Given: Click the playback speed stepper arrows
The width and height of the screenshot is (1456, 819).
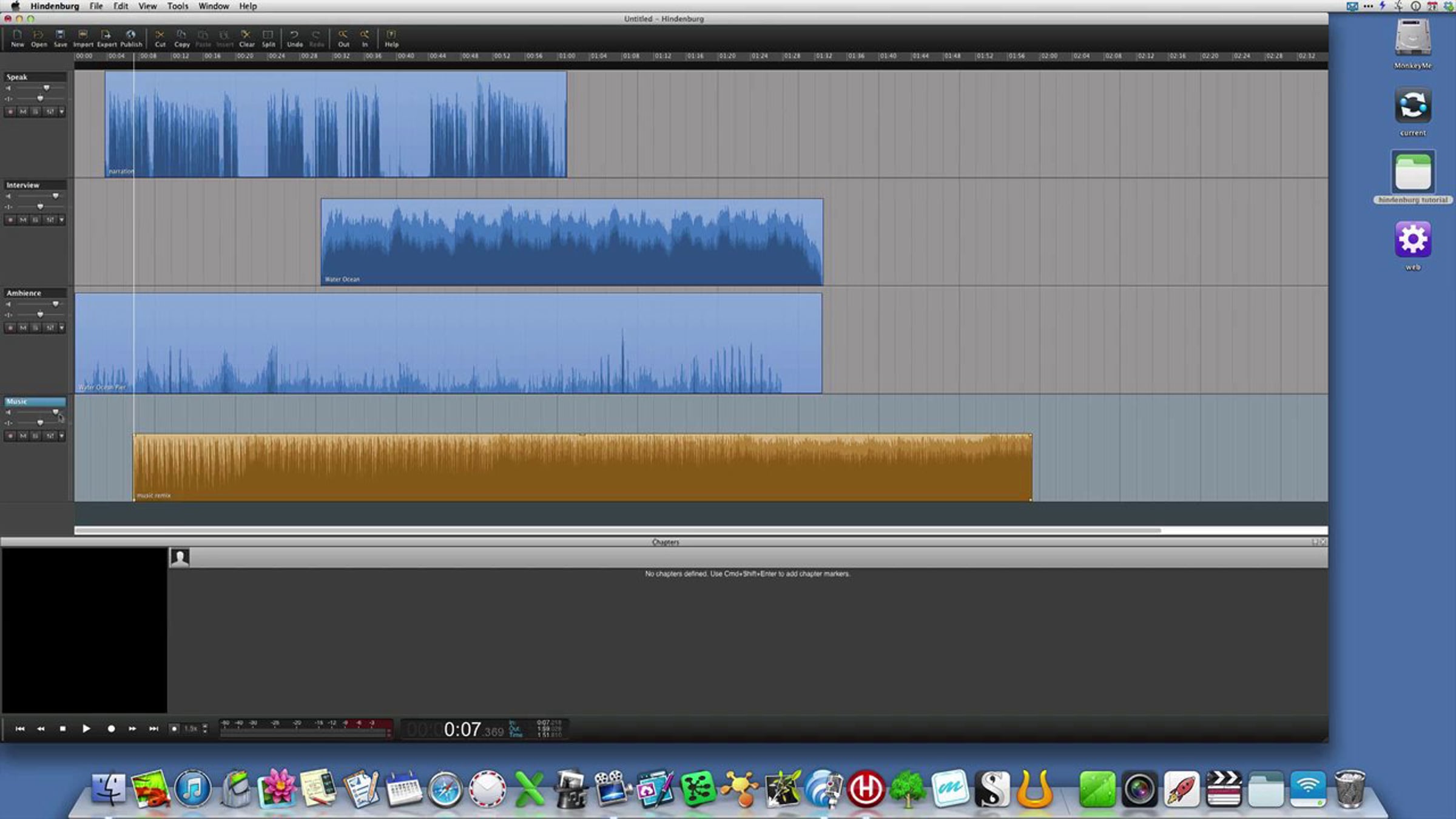Looking at the screenshot, I should tap(205, 729).
